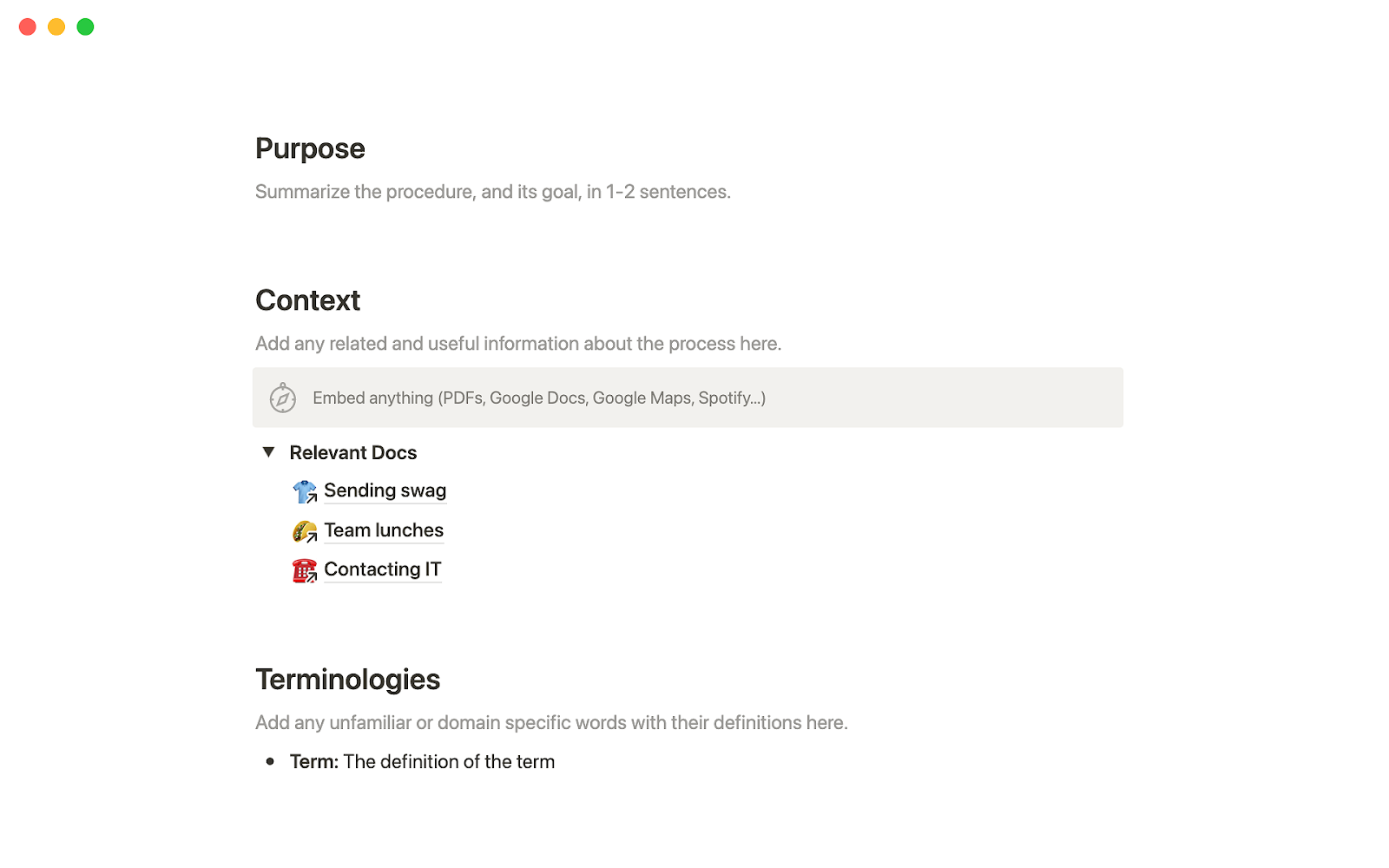Click the definition of the term text

coord(449,762)
